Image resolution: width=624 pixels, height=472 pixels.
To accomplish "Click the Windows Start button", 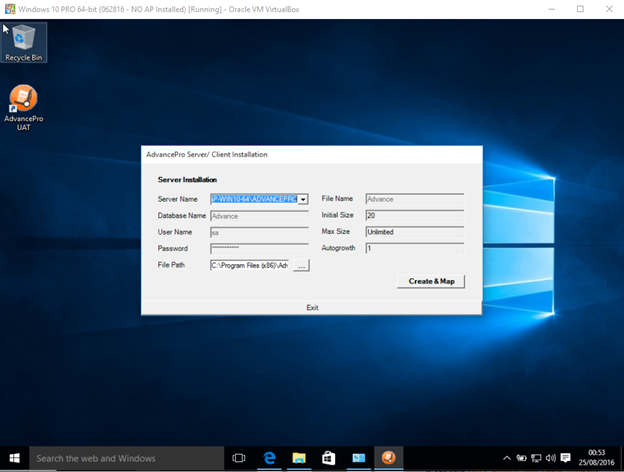I will tap(14, 458).
